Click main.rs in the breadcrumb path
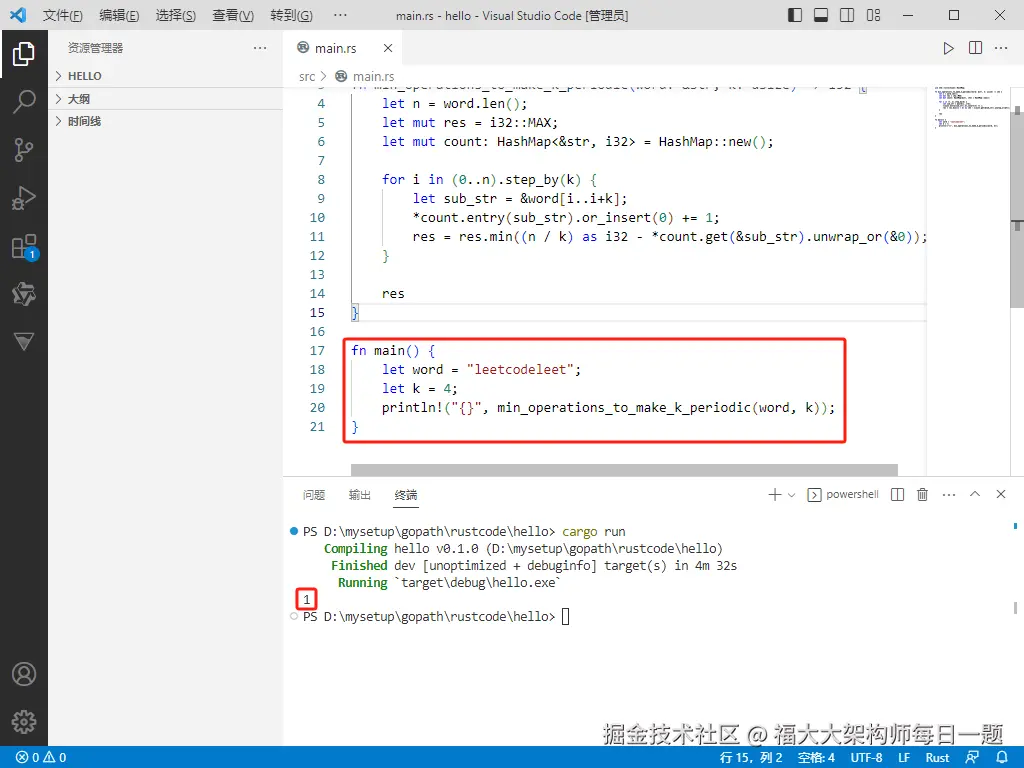 [373, 76]
